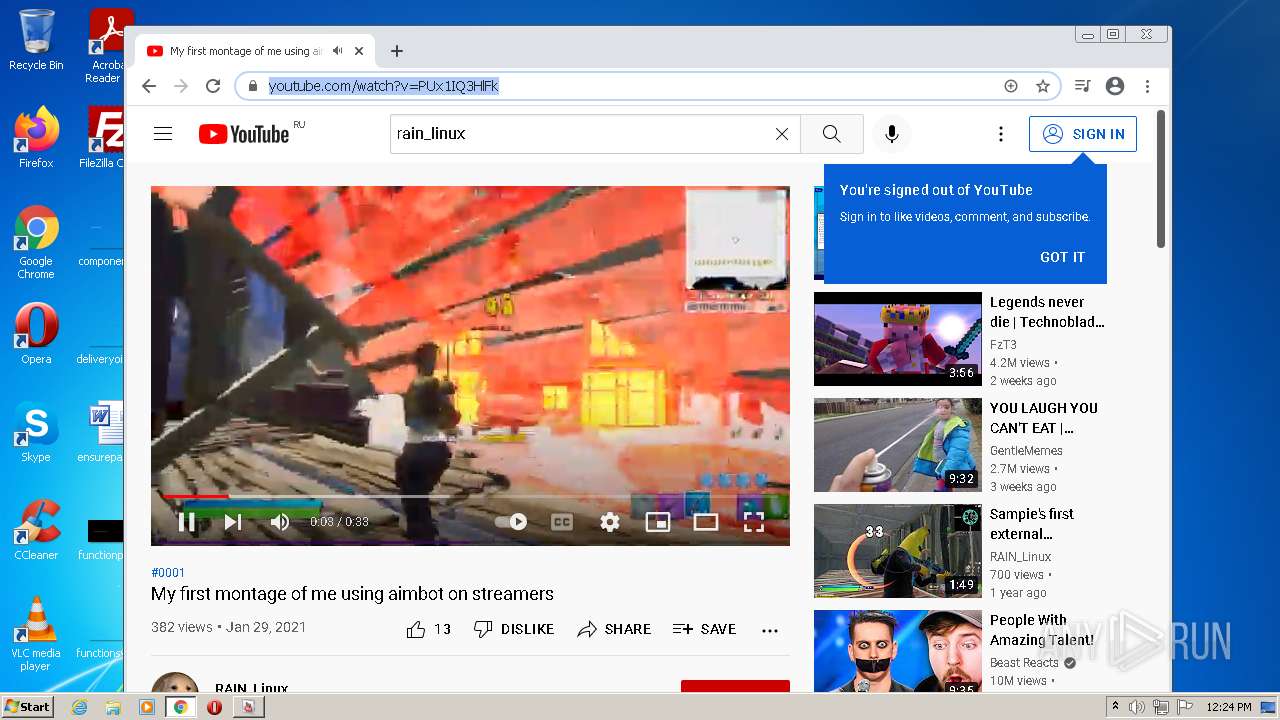The image size is (1280, 720).
Task: Click Chrome install/zoom plus icon in address bar
Action: click(x=1011, y=86)
